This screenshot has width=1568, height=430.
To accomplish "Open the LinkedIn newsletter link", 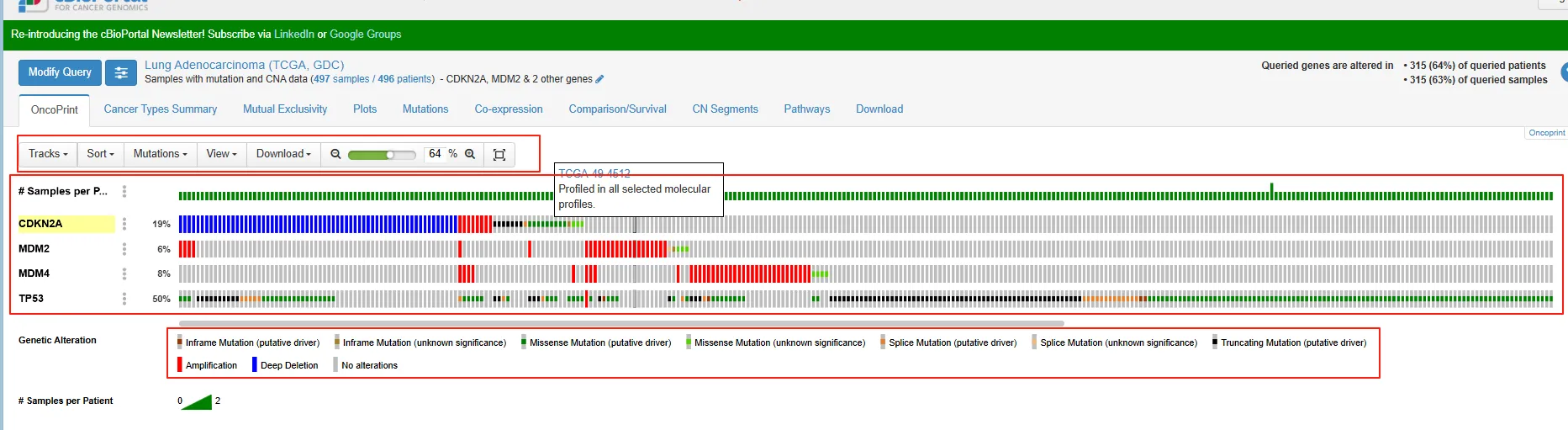I will tap(294, 35).
